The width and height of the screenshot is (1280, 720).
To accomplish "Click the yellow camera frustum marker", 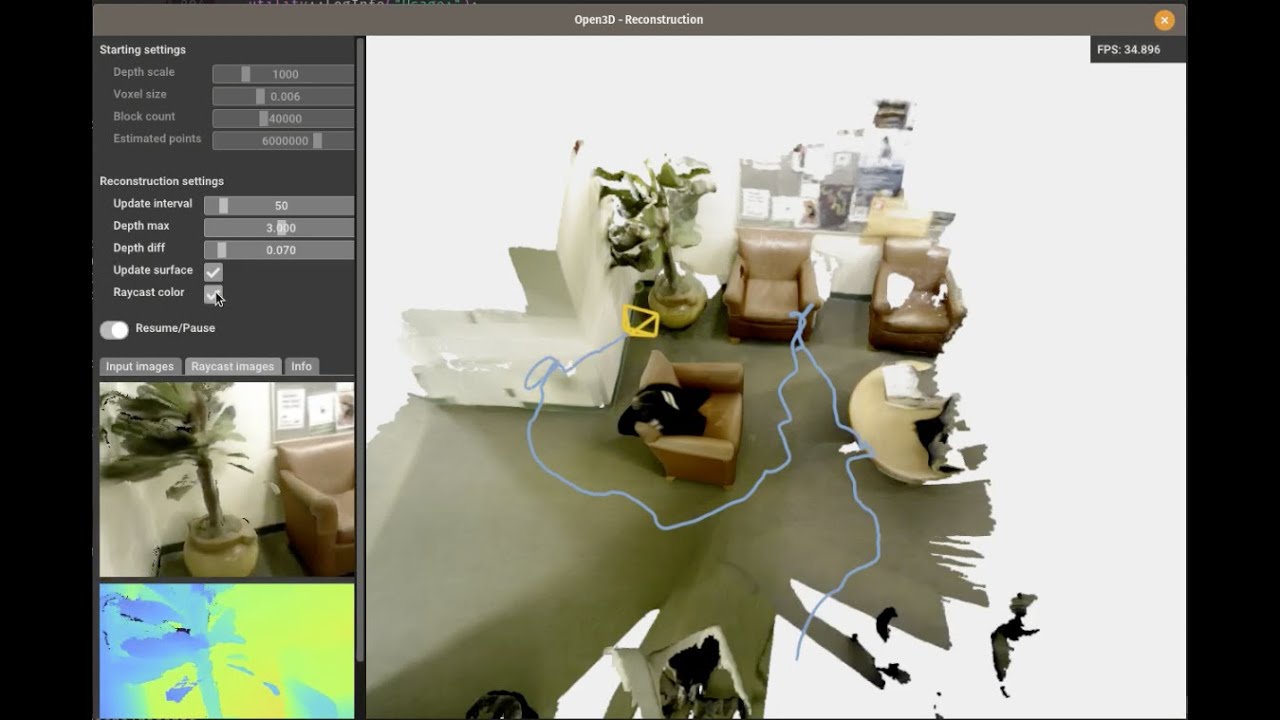I will 640,321.
